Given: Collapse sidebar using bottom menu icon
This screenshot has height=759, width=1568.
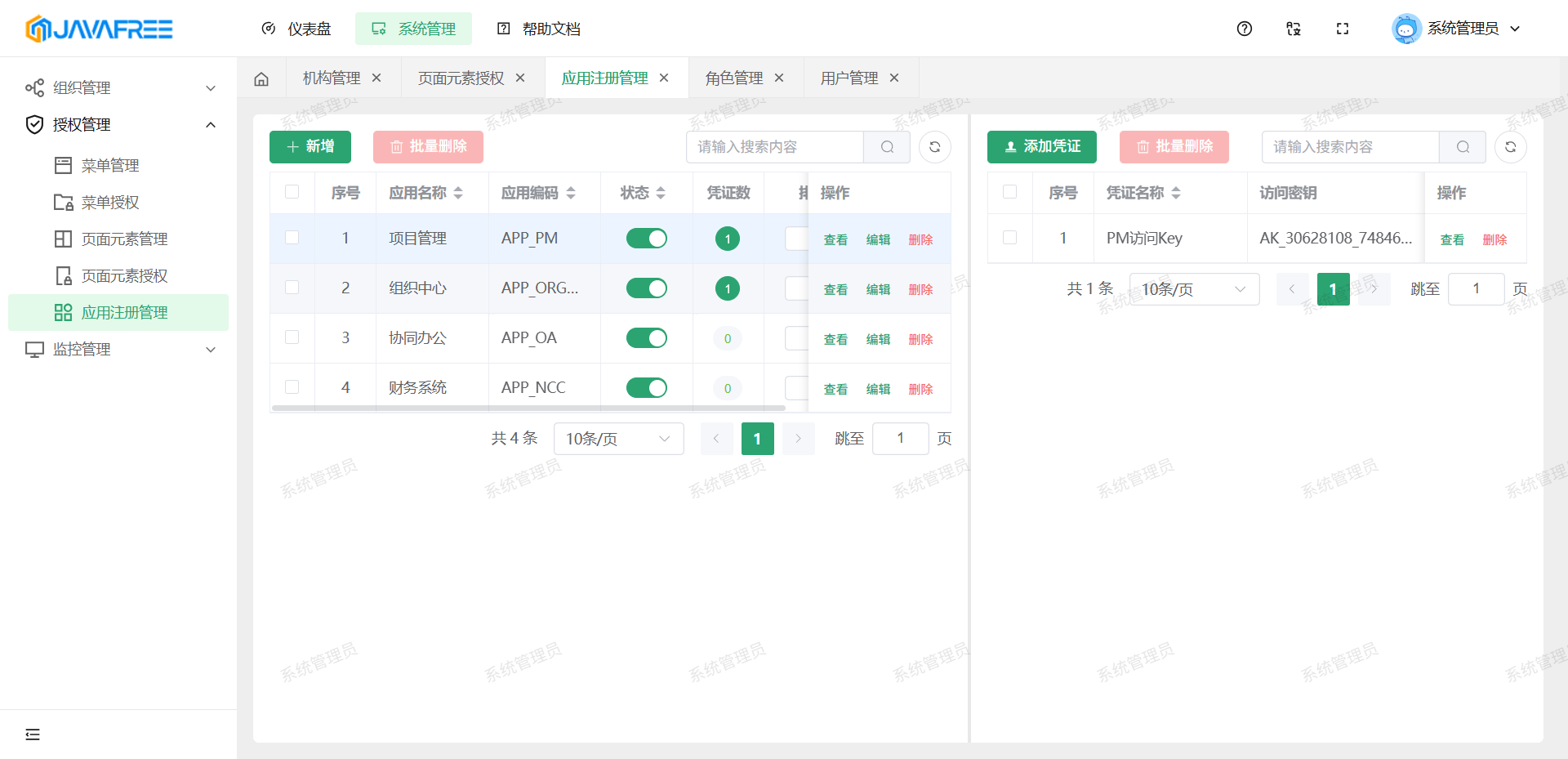Looking at the screenshot, I should 33,734.
